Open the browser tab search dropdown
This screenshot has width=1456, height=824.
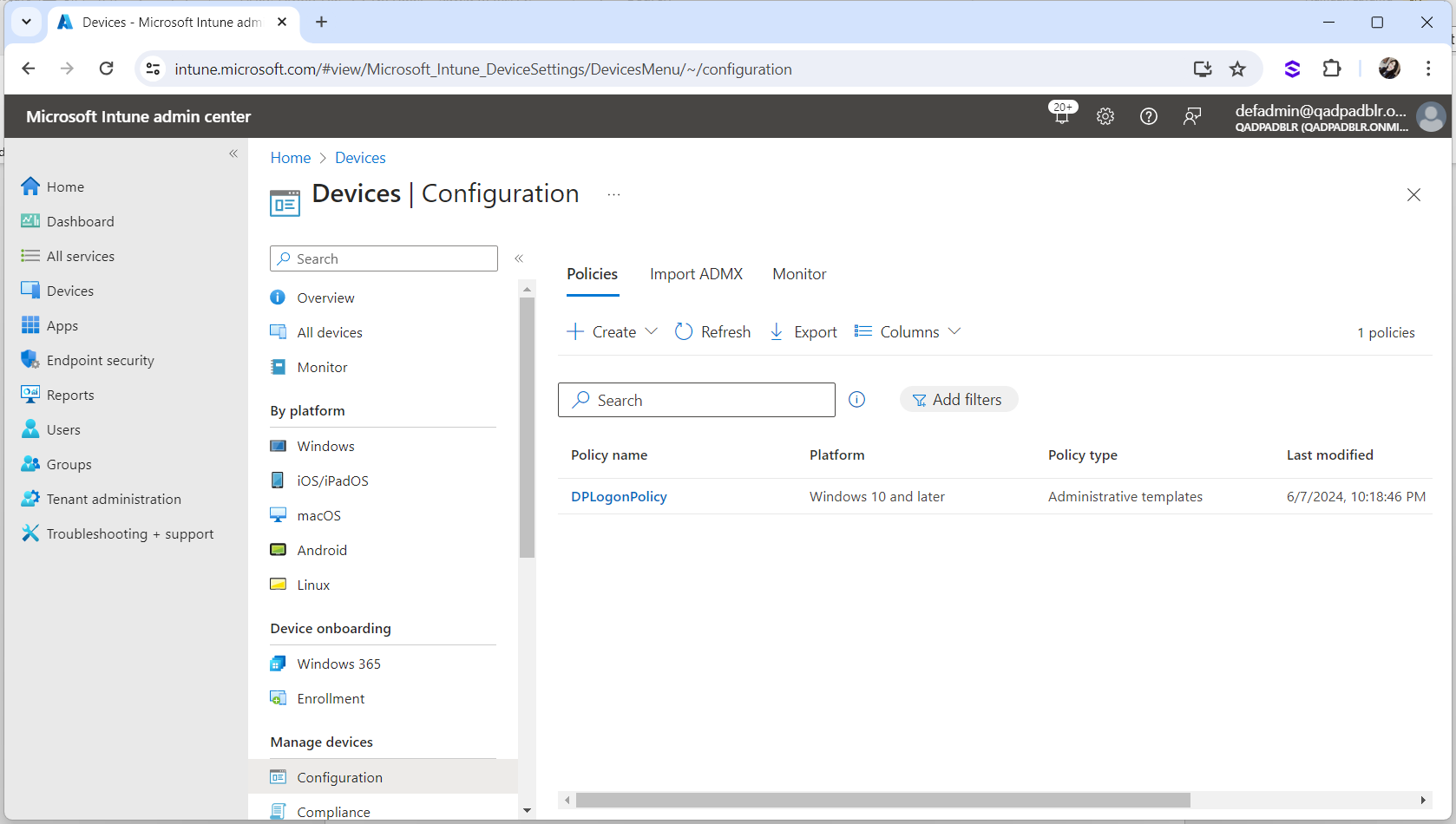click(x=27, y=22)
